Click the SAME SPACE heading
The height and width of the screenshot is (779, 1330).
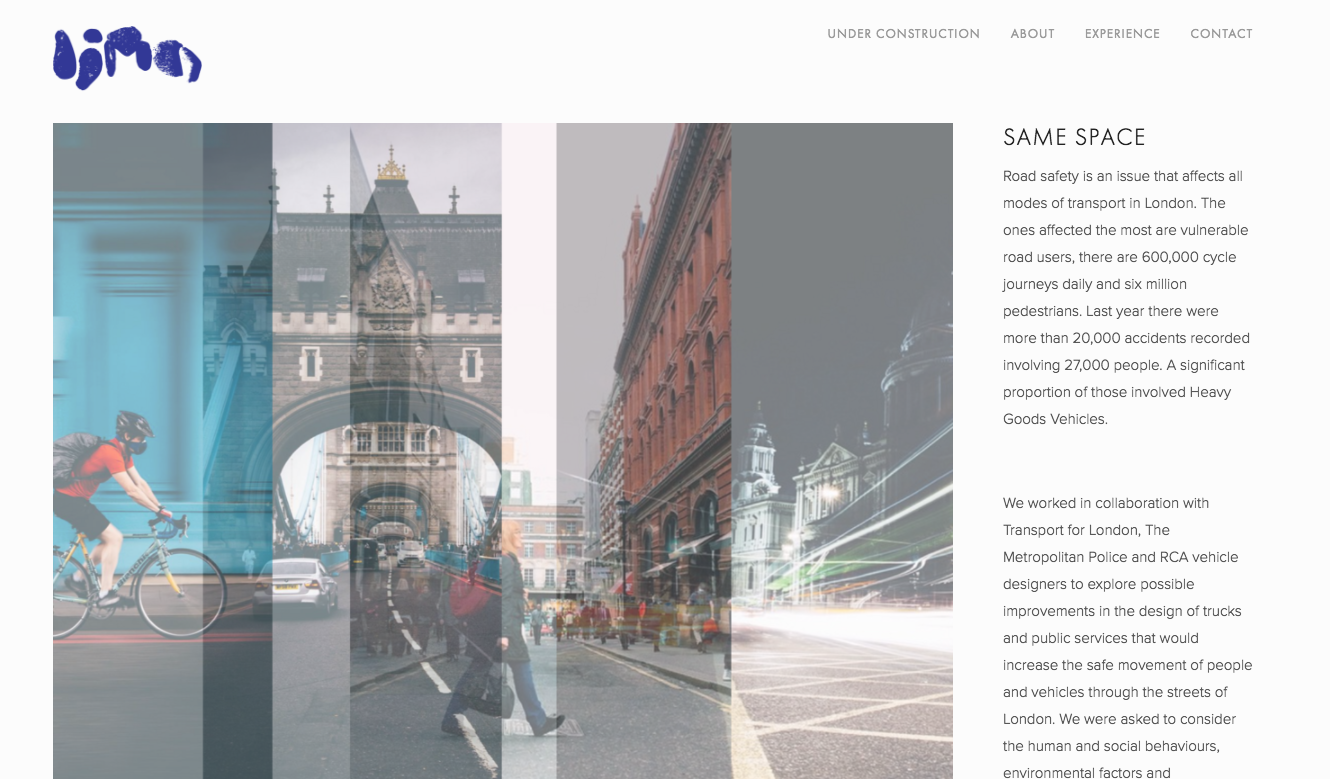[1074, 137]
